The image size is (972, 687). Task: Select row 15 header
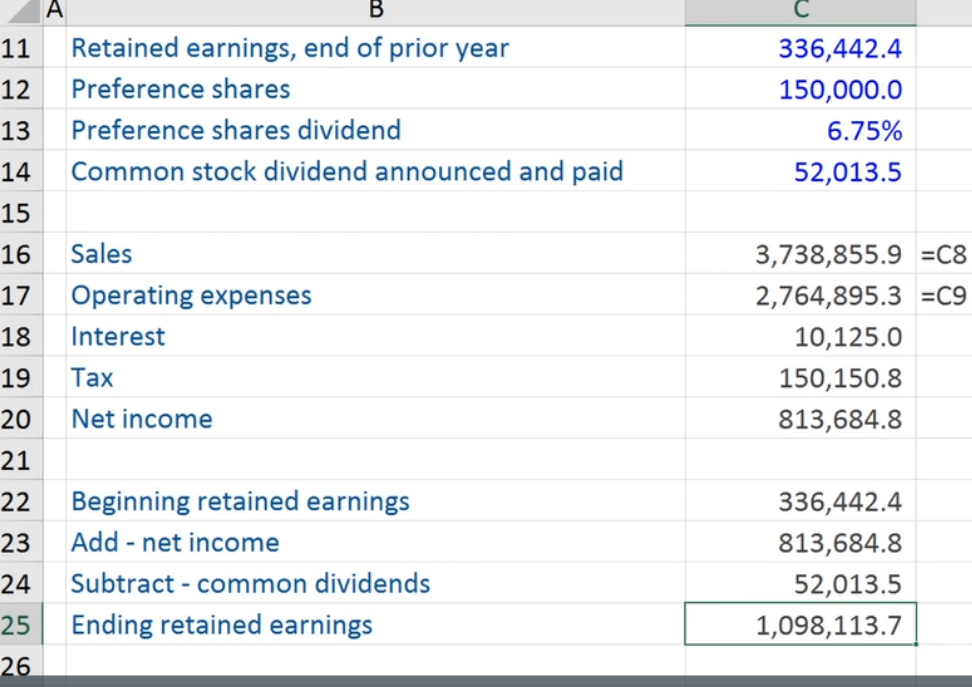pos(21,212)
